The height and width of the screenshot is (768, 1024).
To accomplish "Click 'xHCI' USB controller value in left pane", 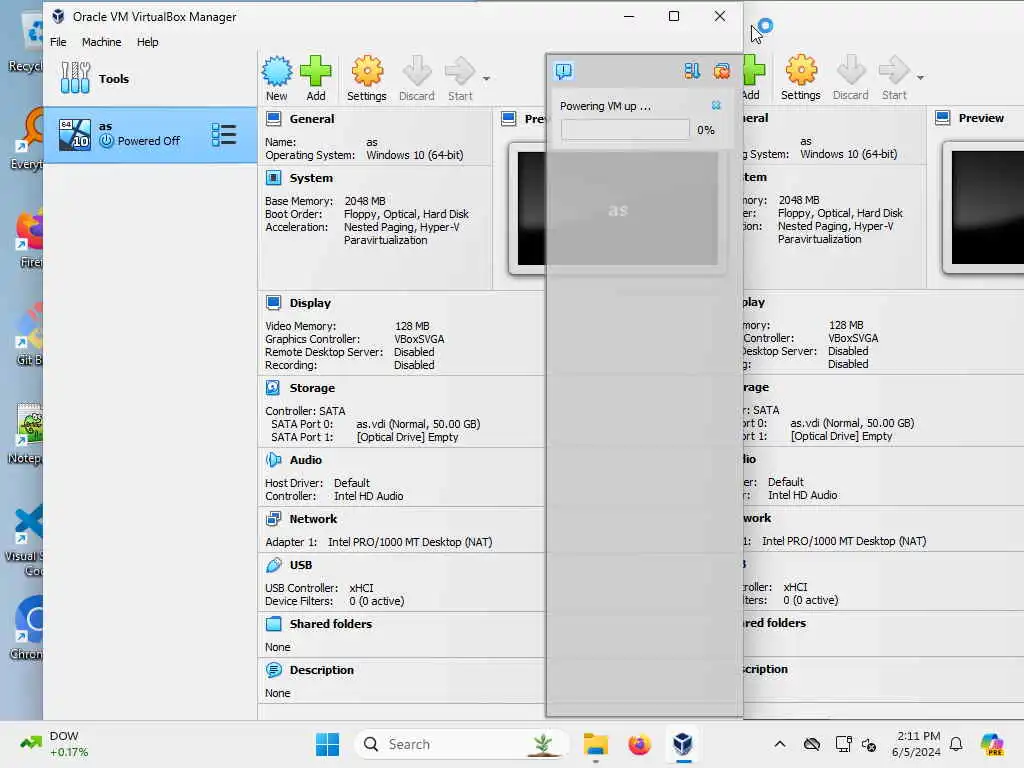I will 362,588.
